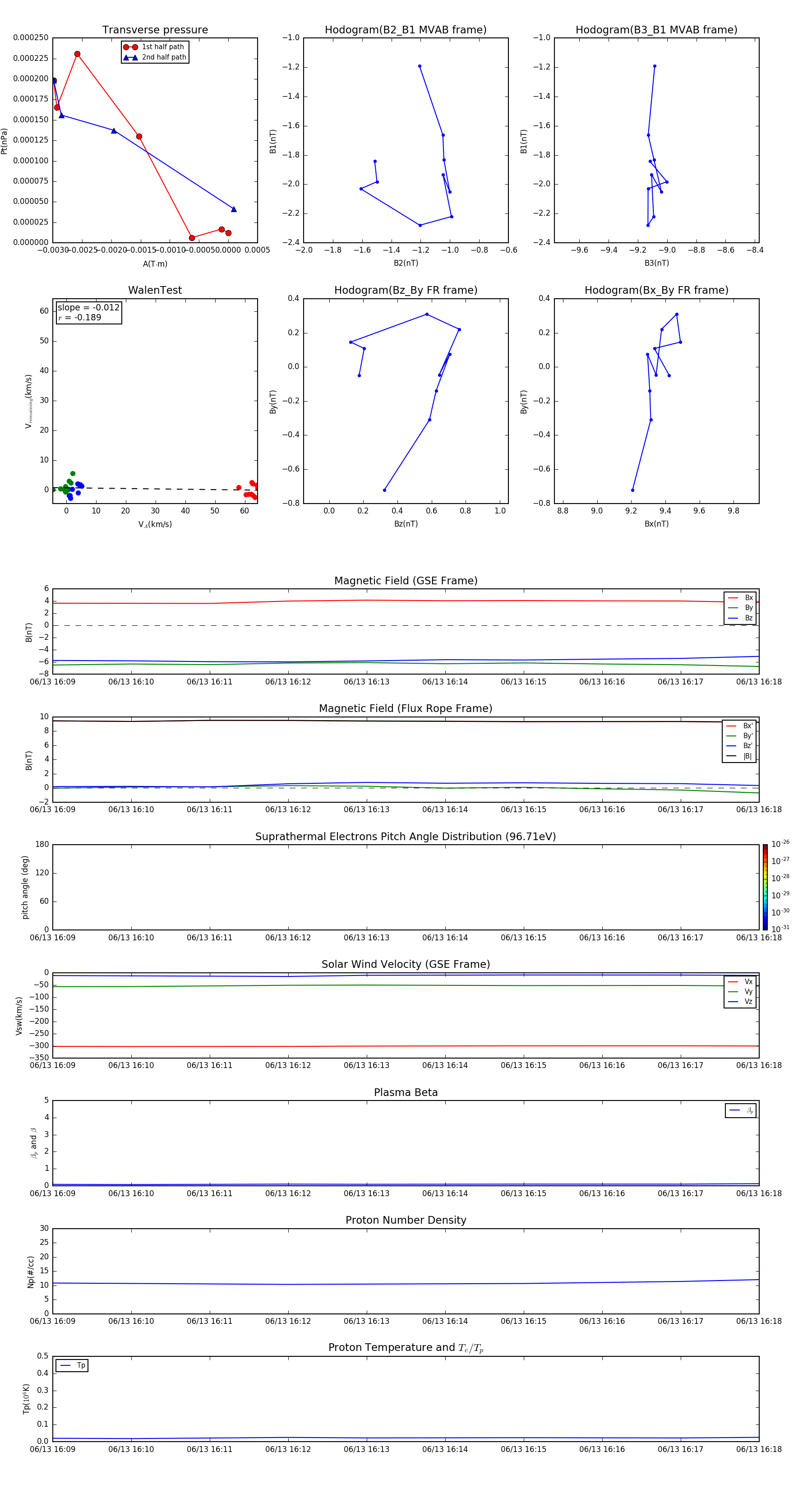This screenshot has height=1489, width=812.
Task: Click the lowest point in Bx_By hodogram
Action: 632,490
